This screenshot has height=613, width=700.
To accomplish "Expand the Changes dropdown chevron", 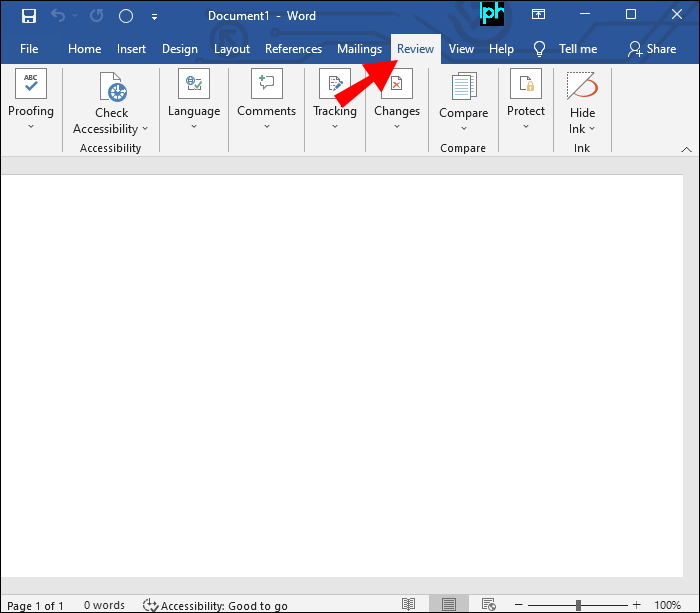I will point(397,127).
